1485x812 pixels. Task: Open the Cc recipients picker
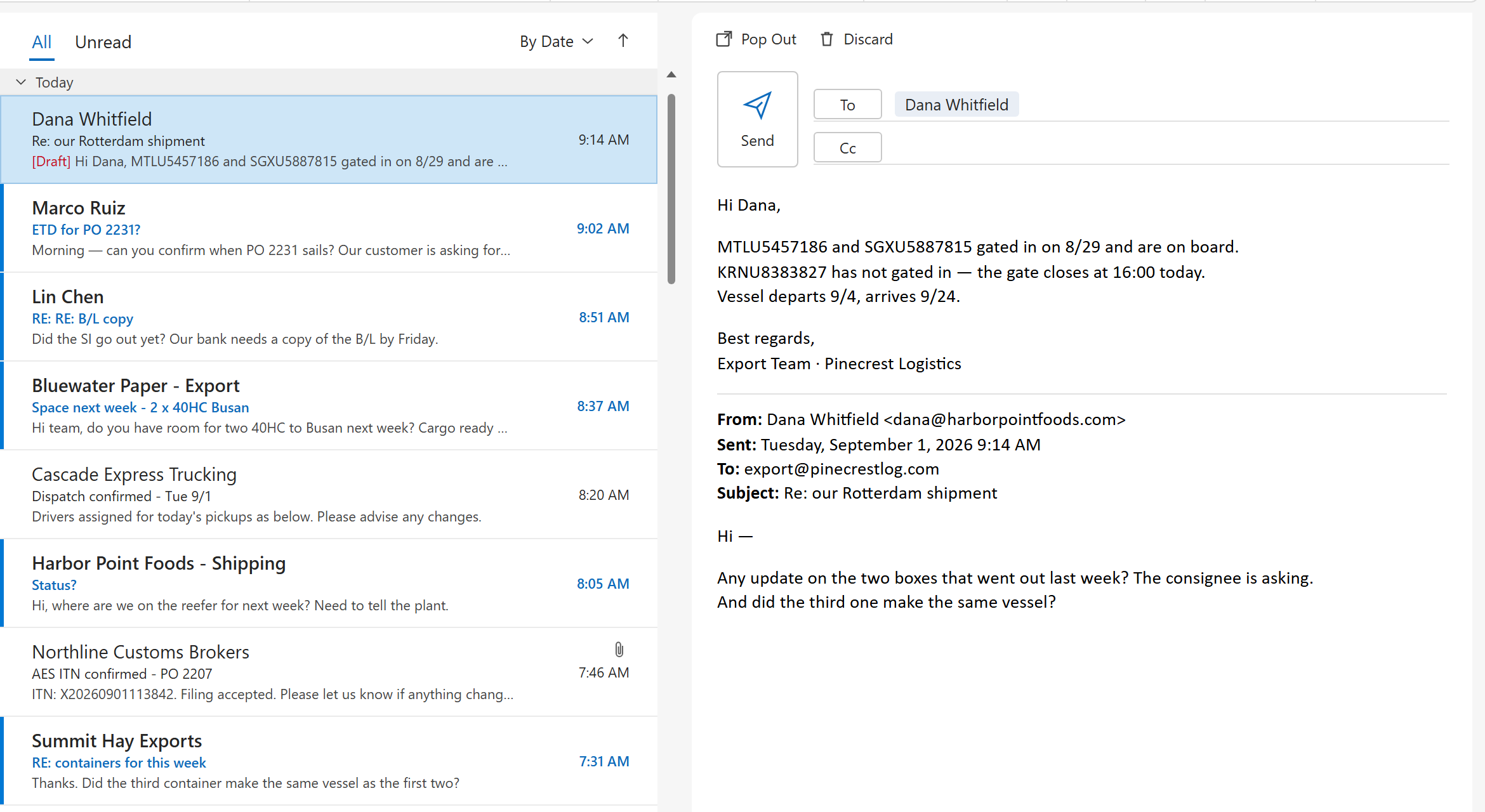(x=848, y=148)
